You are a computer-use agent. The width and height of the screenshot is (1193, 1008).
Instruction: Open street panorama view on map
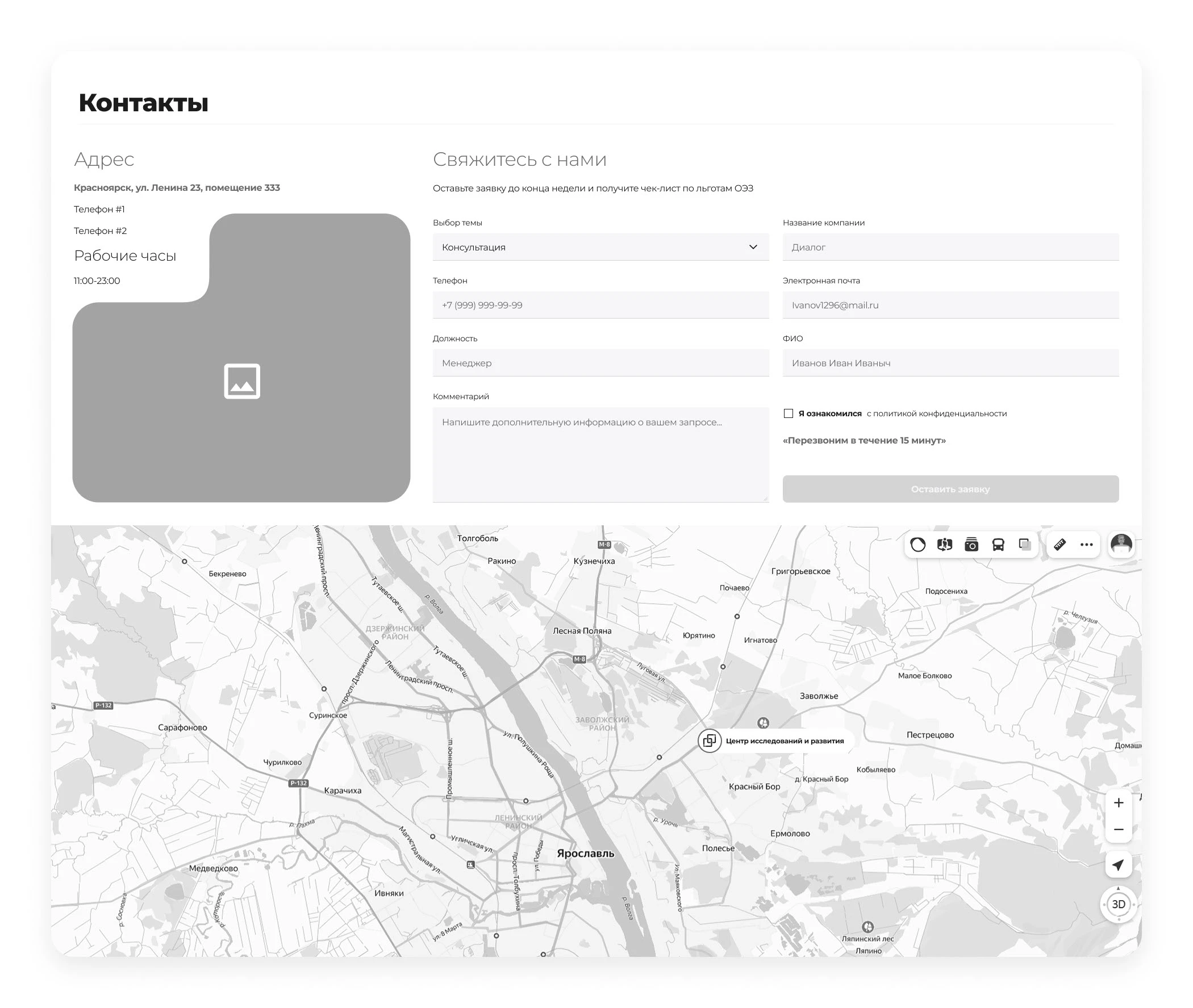pos(944,545)
